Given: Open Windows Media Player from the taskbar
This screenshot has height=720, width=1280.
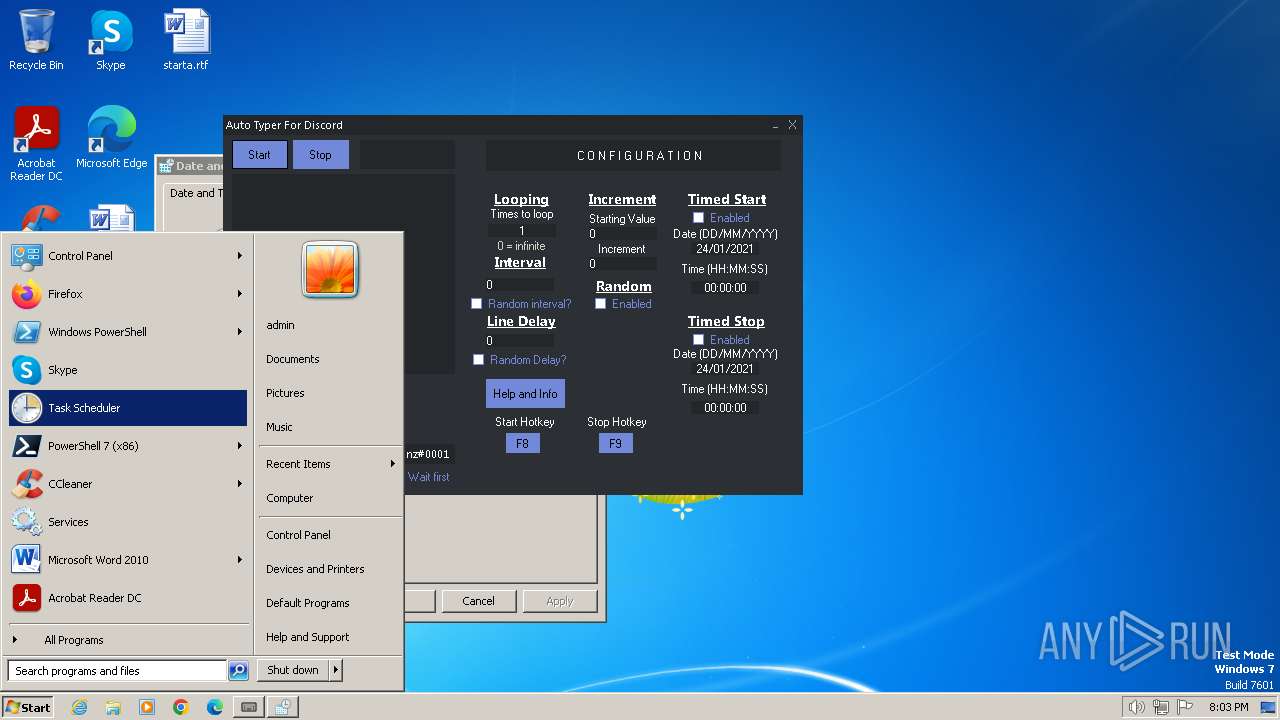Looking at the screenshot, I should (147, 707).
